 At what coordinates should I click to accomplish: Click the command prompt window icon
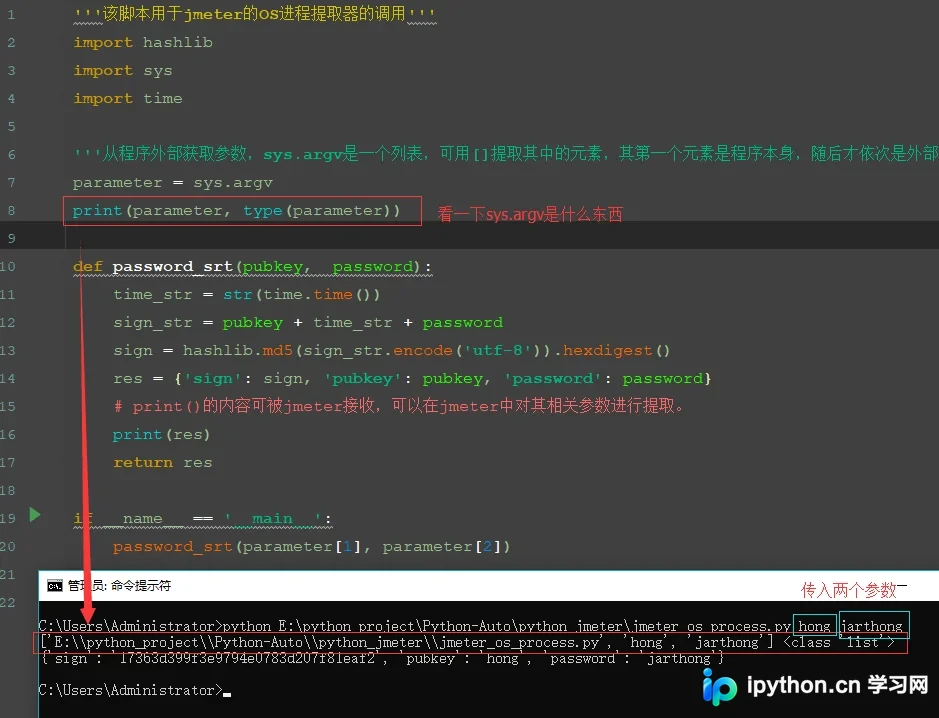(x=54, y=586)
